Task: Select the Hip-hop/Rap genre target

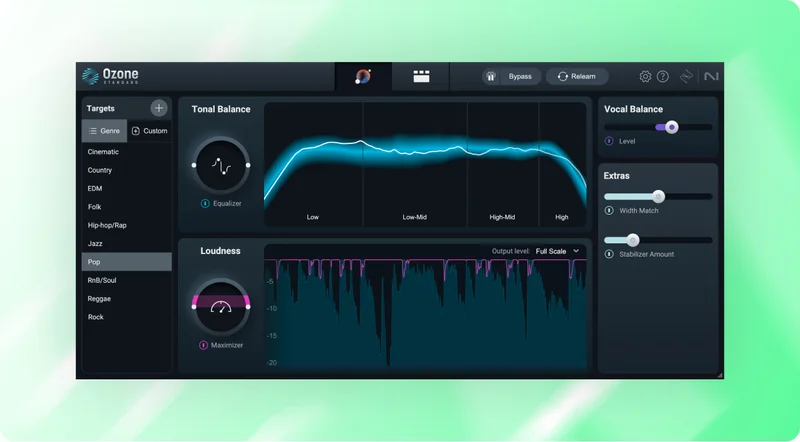Action: [x=127, y=225]
